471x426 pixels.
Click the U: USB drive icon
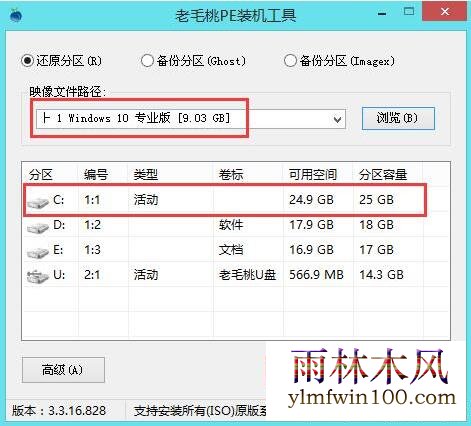click(x=38, y=277)
